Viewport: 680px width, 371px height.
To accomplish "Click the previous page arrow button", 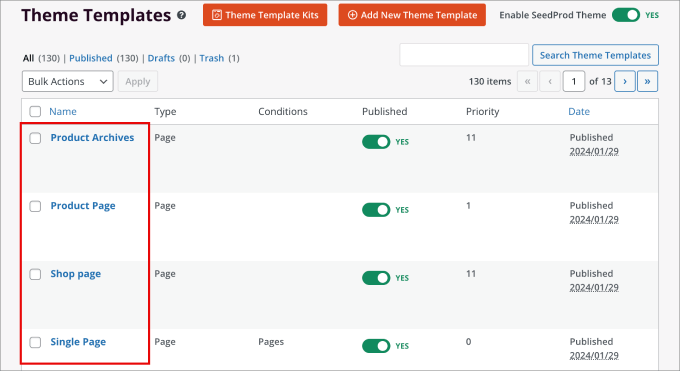I will pos(550,81).
